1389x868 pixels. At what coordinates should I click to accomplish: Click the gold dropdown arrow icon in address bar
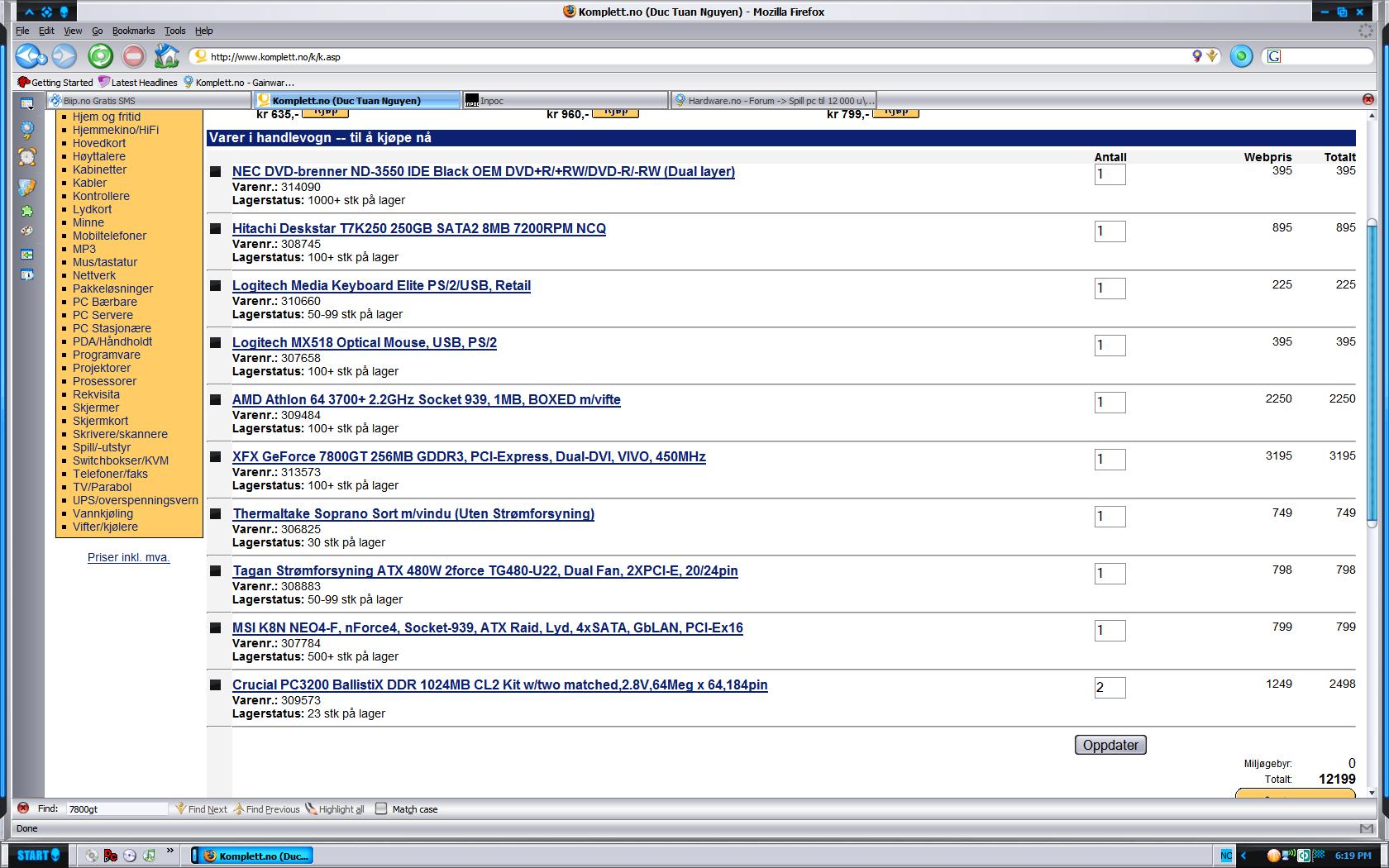pos(1212,56)
